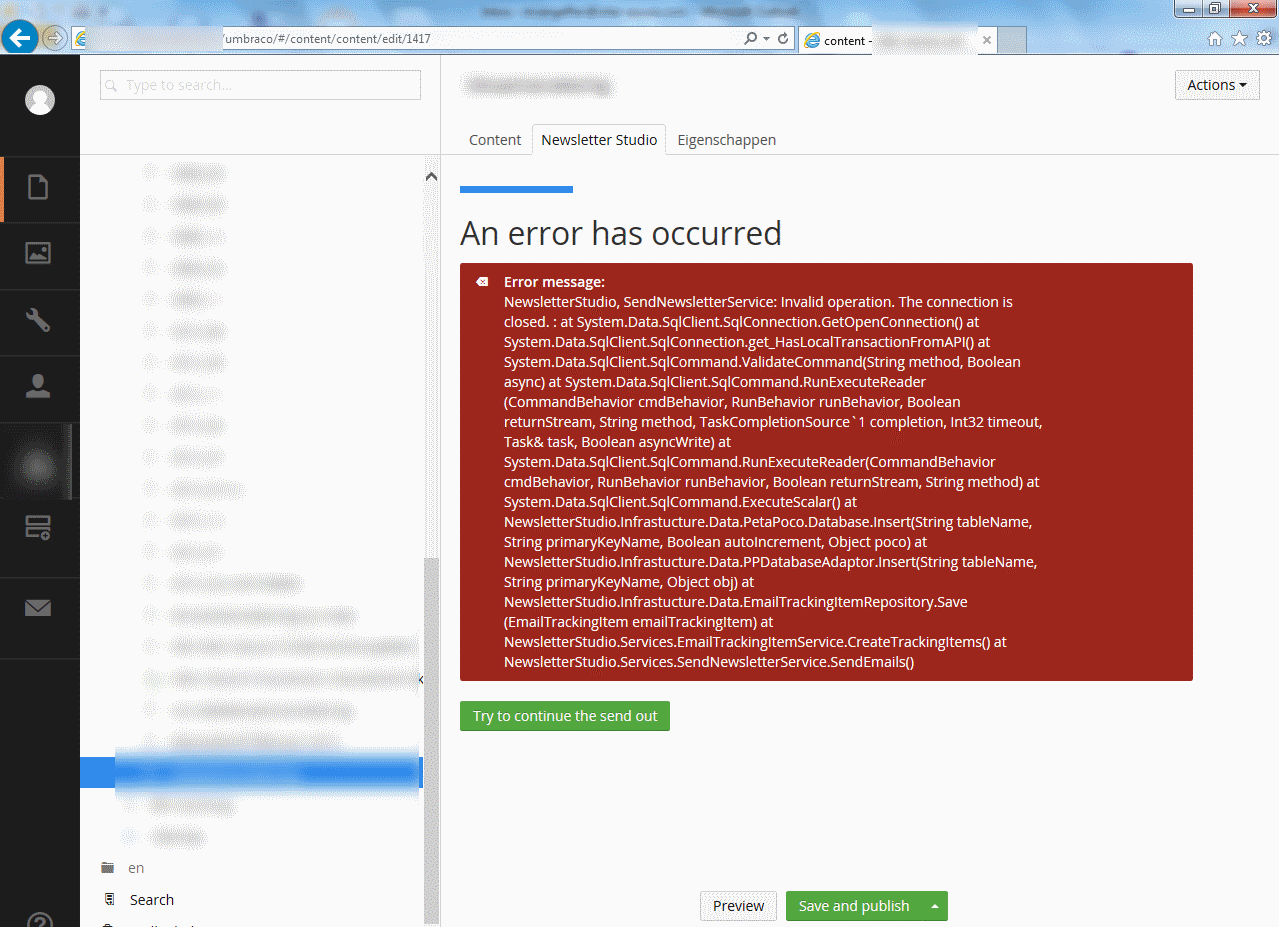Open Favorites with the star icon
The width and height of the screenshot is (1279, 927).
(x=1239, y=39)
